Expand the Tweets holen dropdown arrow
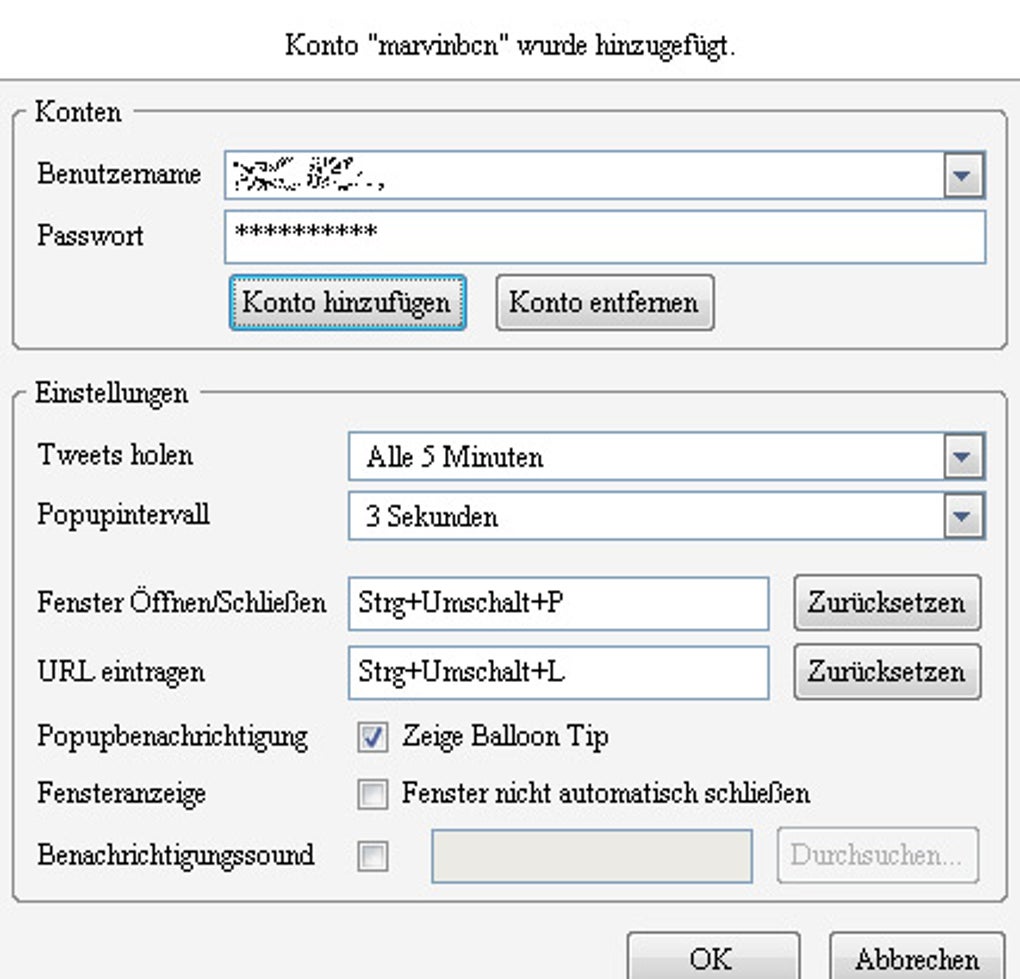Viewport: 1020px width, 979px height. pyautogui.click(x=962, y=458)
